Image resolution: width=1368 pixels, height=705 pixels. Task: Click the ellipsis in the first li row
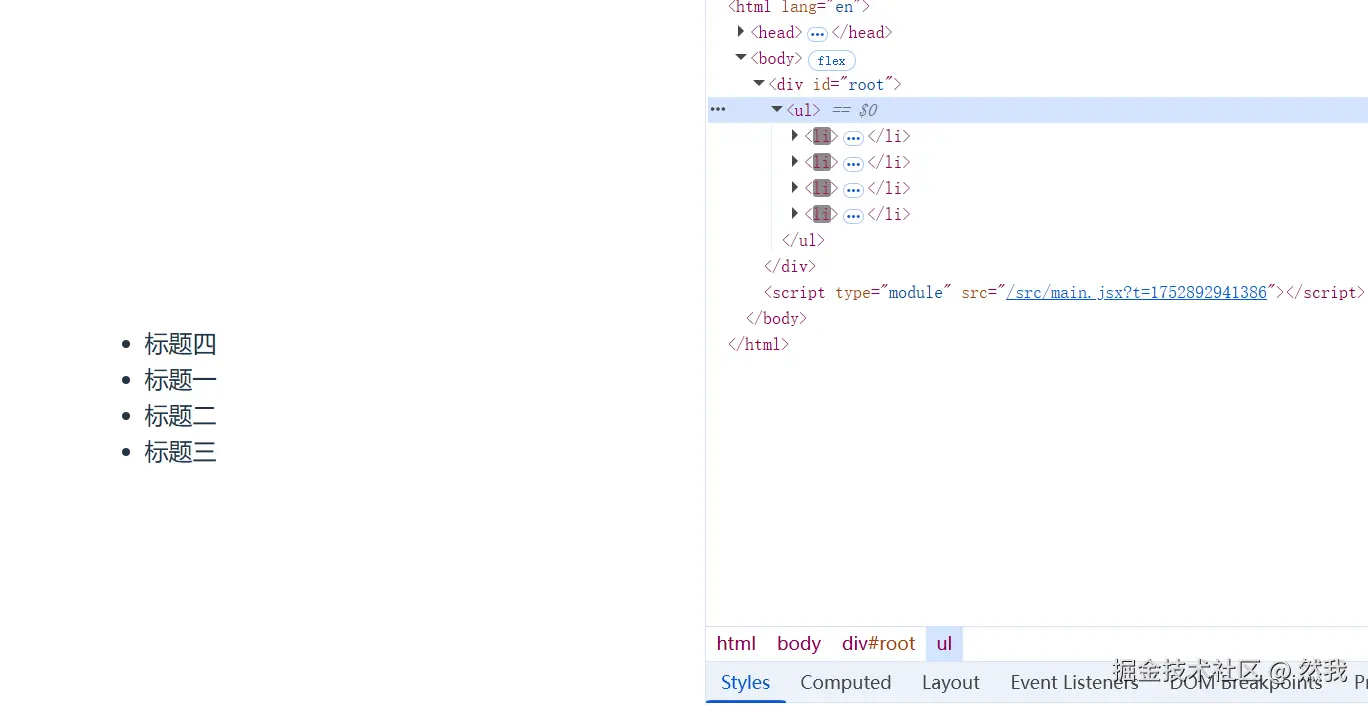(853, 137)
